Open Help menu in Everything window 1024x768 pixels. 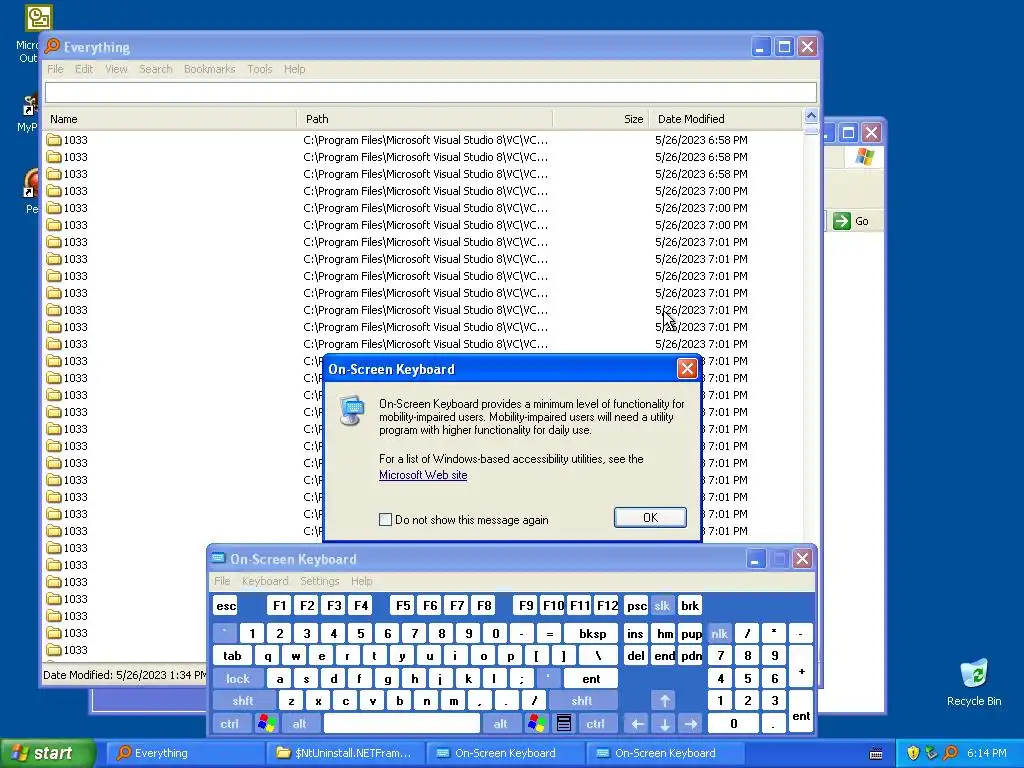pyautogui.click(x=295, y=69)
